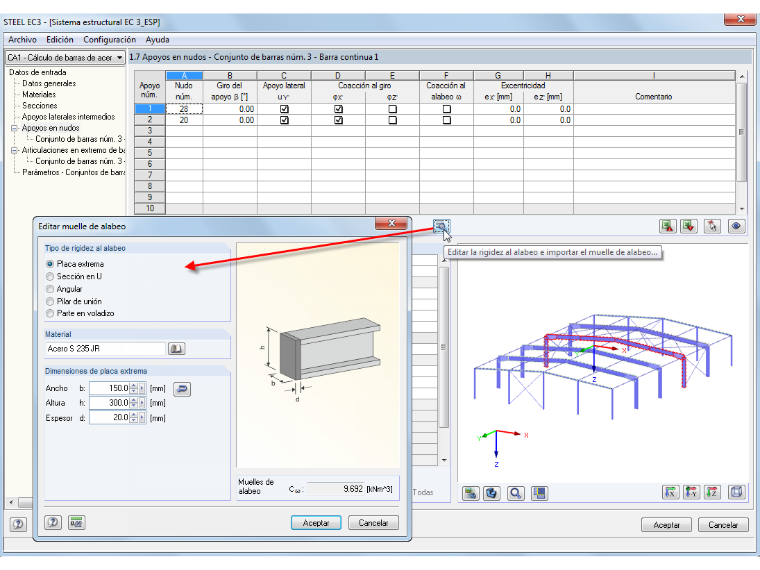Select Secciones in the navigator

[x=40, y=106]
